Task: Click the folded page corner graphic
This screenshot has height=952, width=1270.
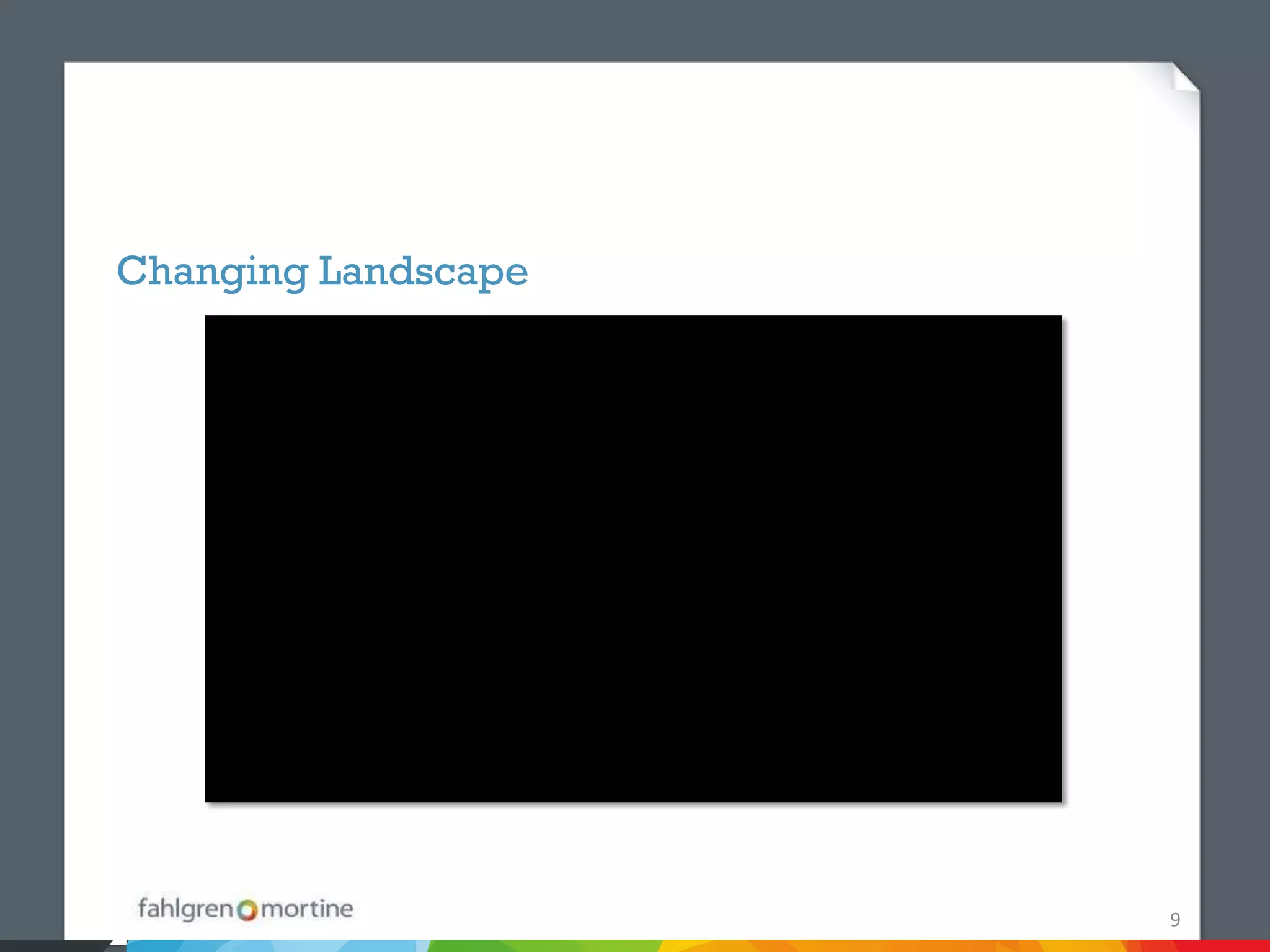Action: (x=1184, y=77)
